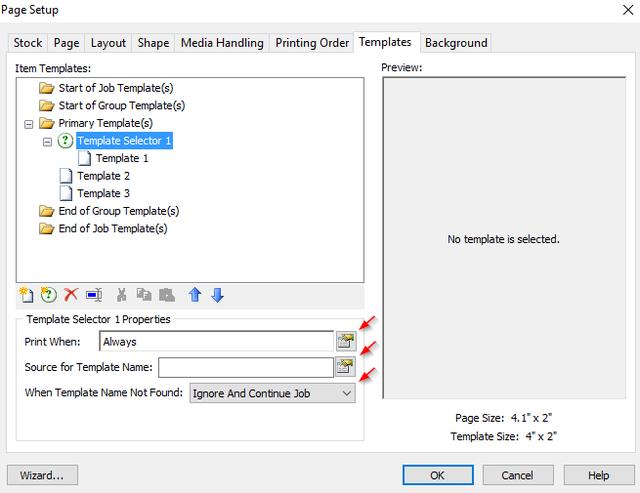640x493 pixels.
Task: Select the End of Job Template(s) folder
Action: pos(113,229)
